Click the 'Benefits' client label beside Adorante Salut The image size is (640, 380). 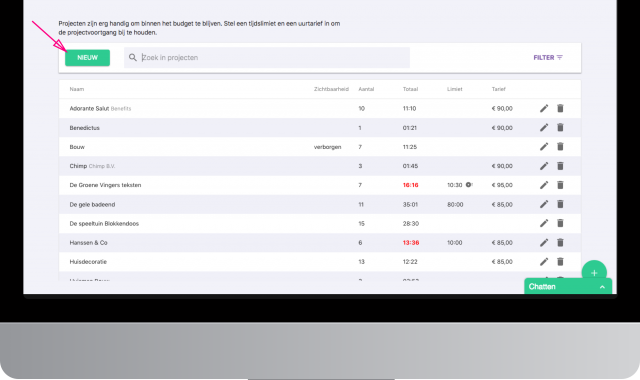(121, 109)
